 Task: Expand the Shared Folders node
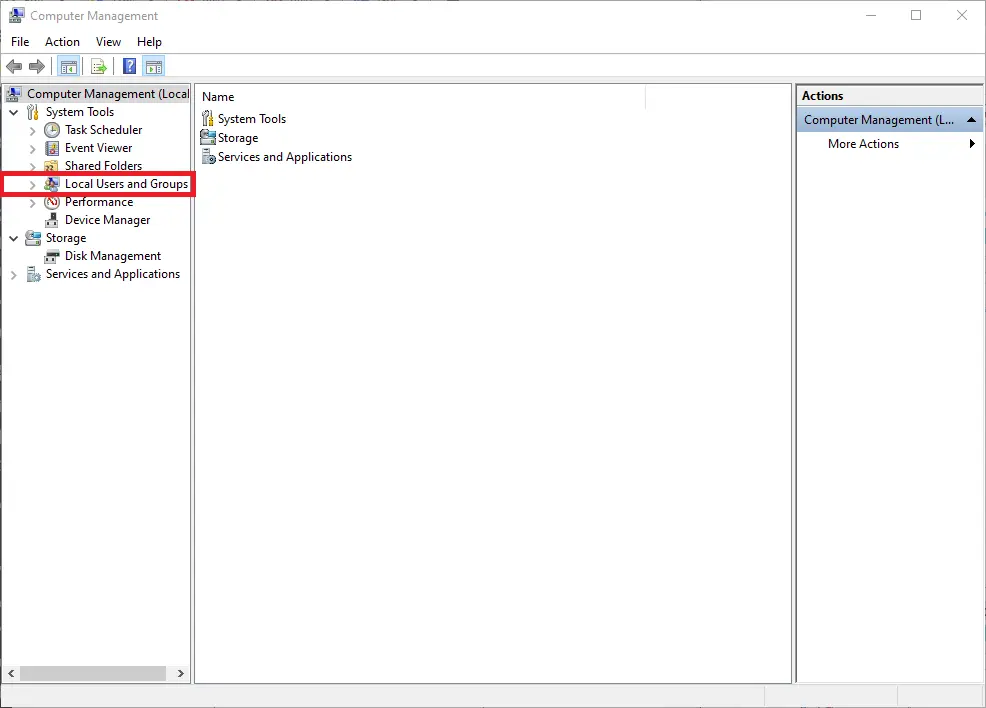point(32,165)
